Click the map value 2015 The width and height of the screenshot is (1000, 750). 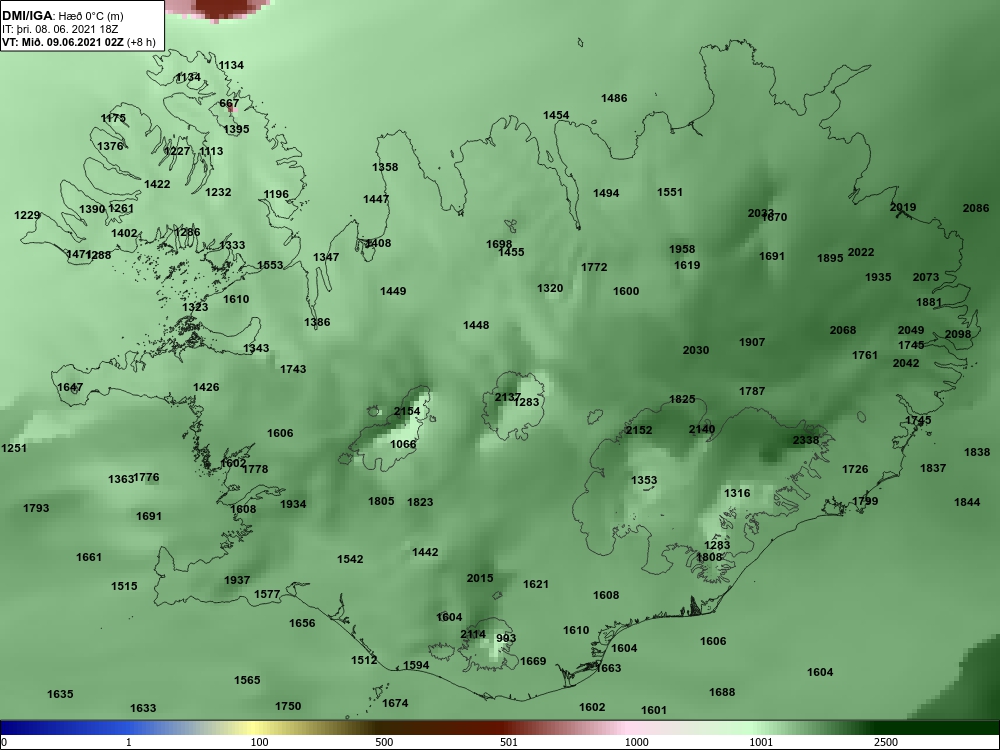pos(480,578)
